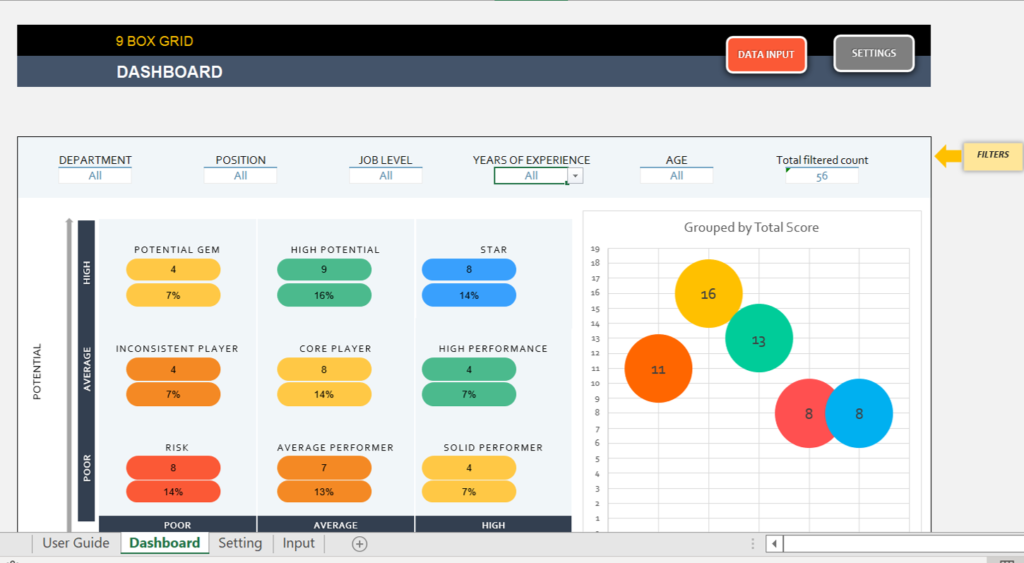Click the Inconsistent Player count pill 4
This screenshot has height=563, width=1024.
173,369
